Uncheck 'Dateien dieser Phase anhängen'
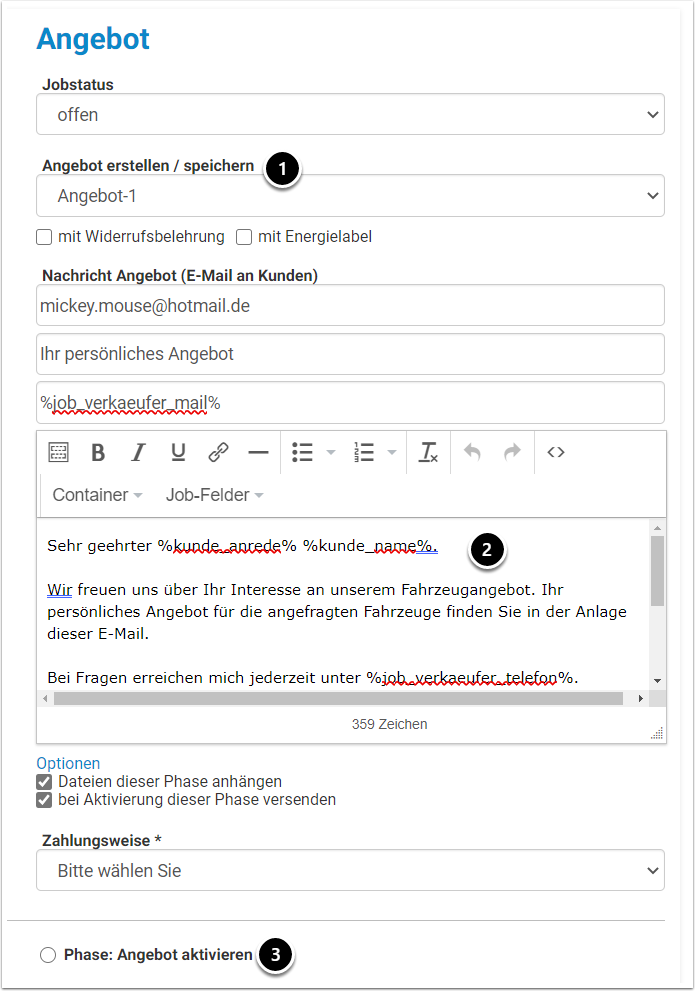Viewport: 695px width, 991px height. tap(44, 782)
